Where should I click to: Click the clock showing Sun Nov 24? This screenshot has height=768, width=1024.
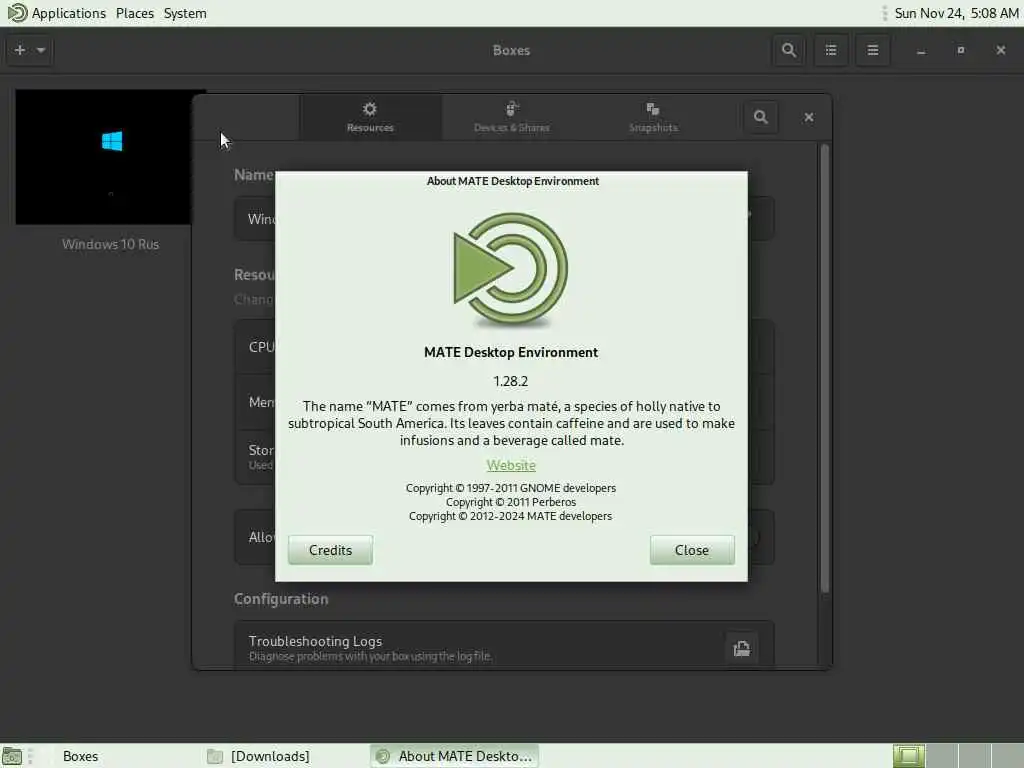(956, 13)
